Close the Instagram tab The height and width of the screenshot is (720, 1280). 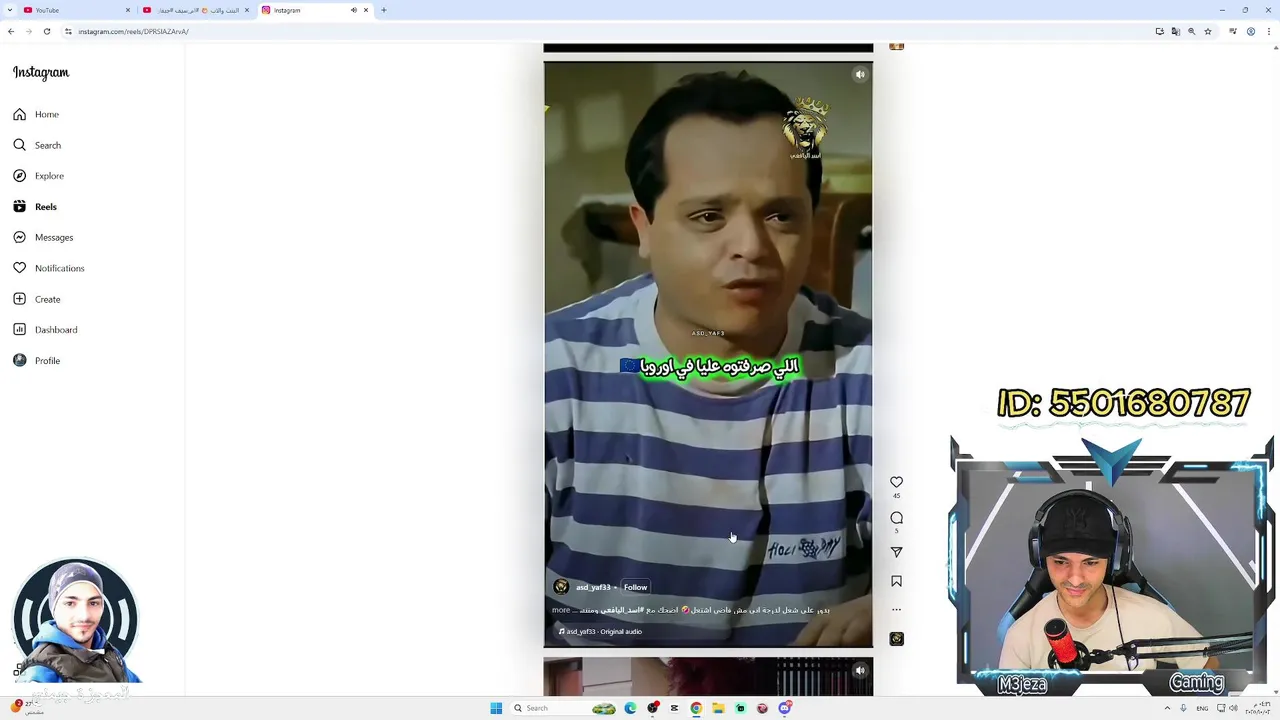[366, 10]
